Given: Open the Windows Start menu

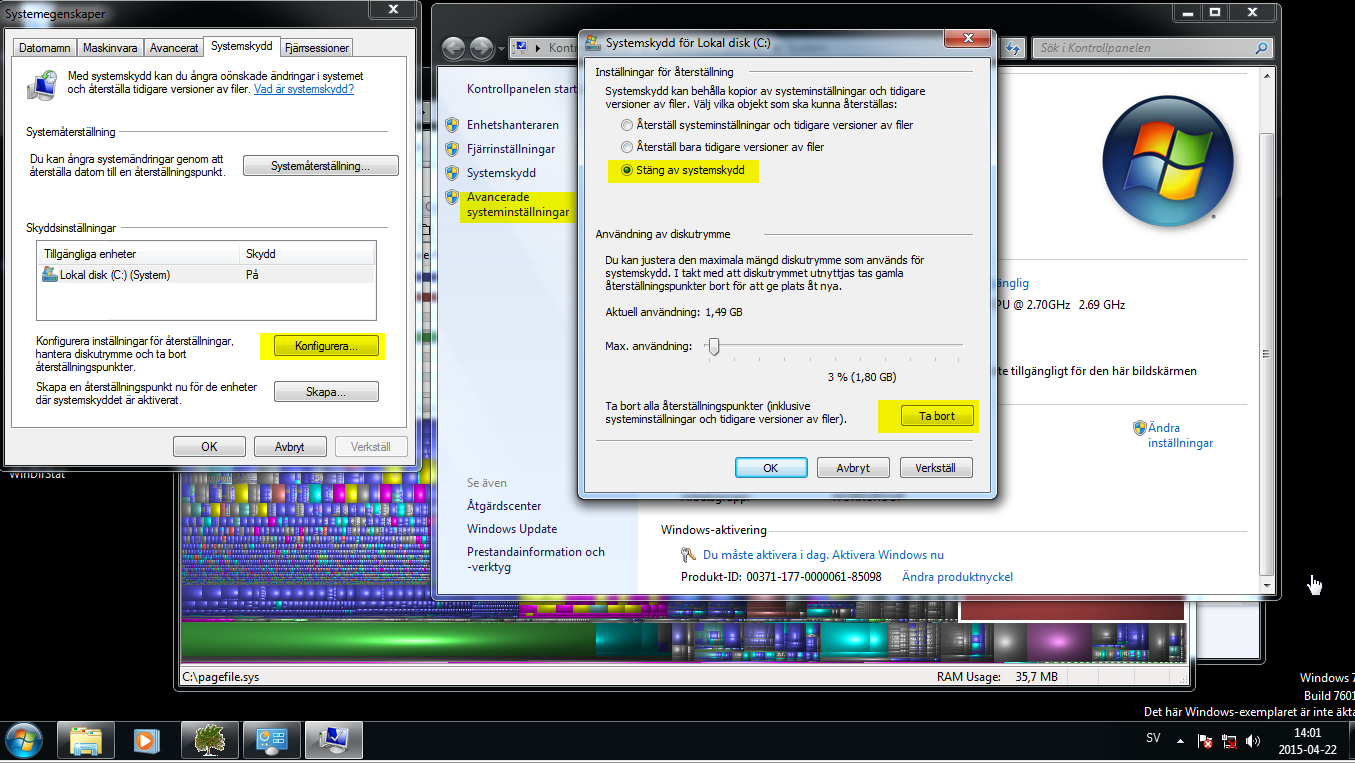Looking at the screenshot, I should pos(23,740).
